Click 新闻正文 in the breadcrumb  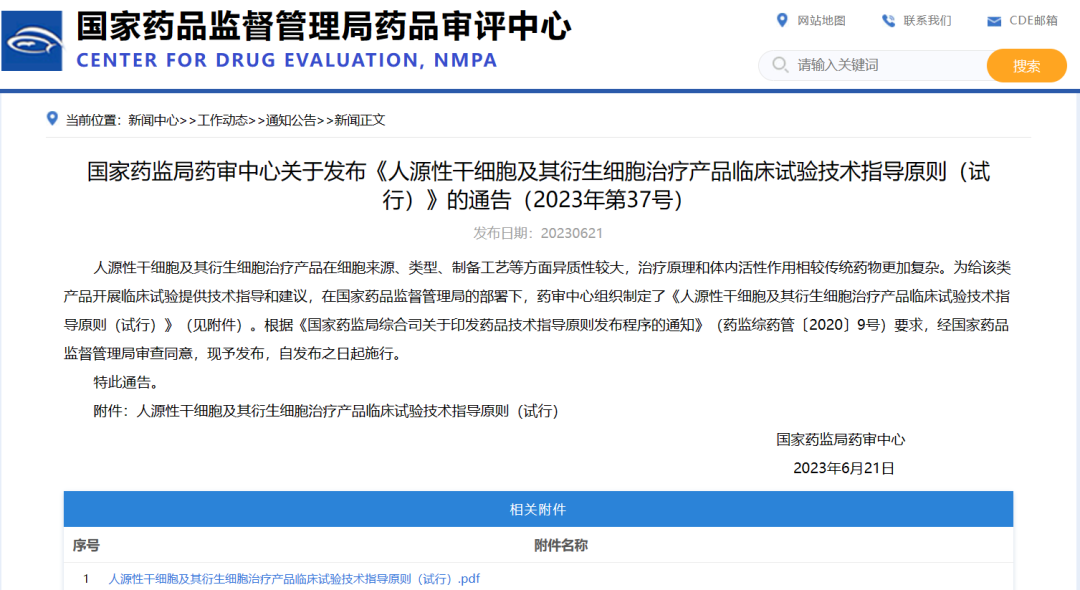pos(360,120)
